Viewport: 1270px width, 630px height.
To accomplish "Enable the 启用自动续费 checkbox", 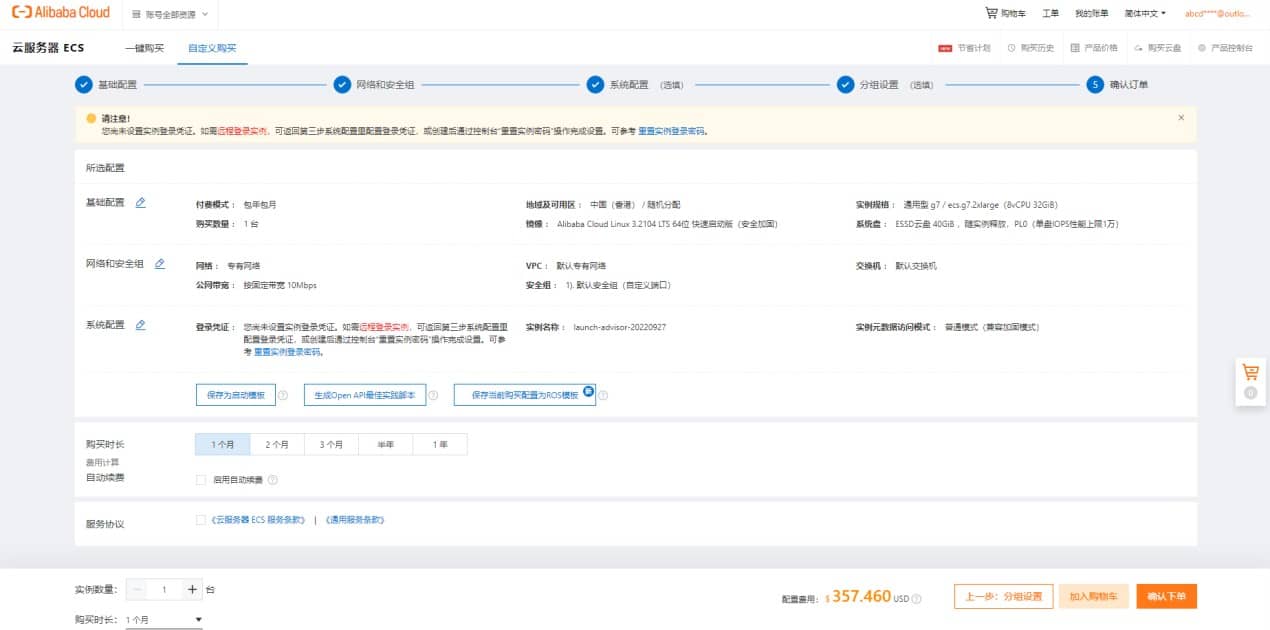I will (x=201, y=480).
